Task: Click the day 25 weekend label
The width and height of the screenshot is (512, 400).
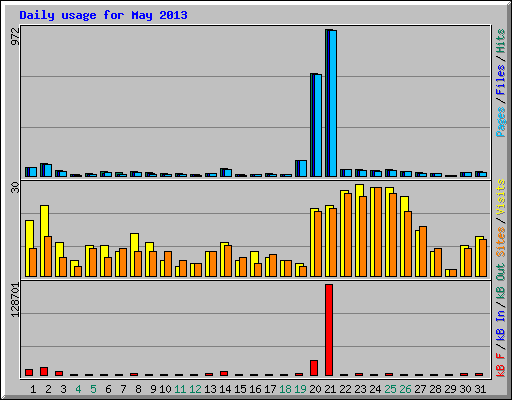Action: [390, 389]
